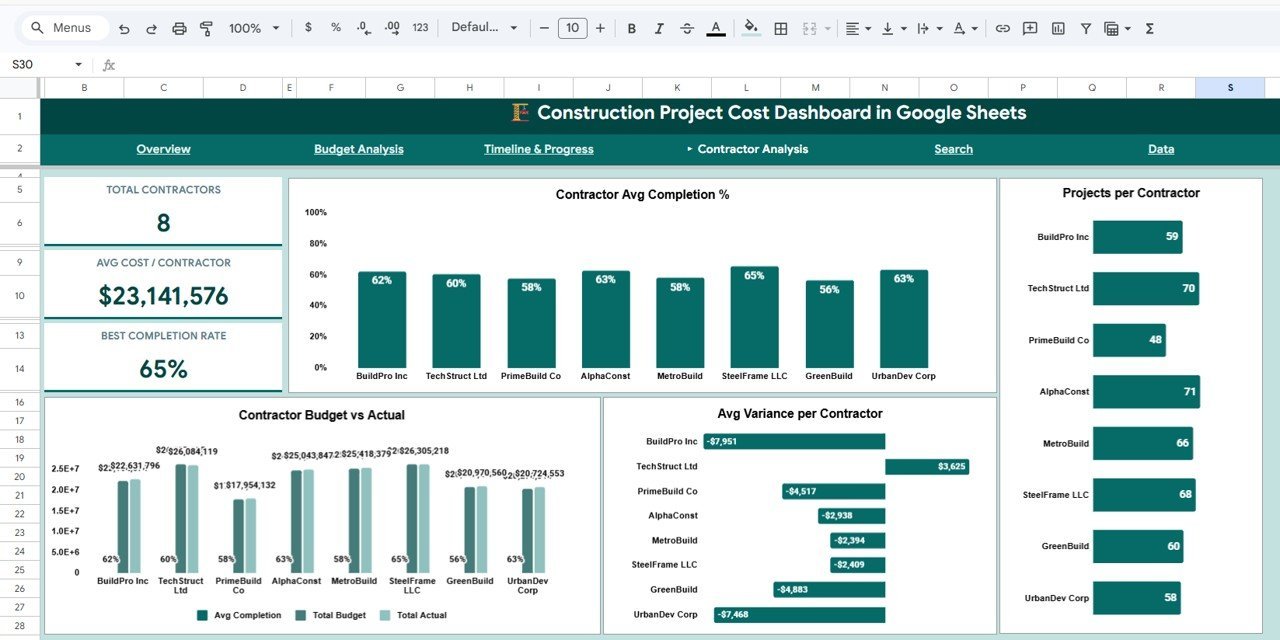Apply percent format
The width and height of the screenshot is (1280, 640).
point(335,27)
